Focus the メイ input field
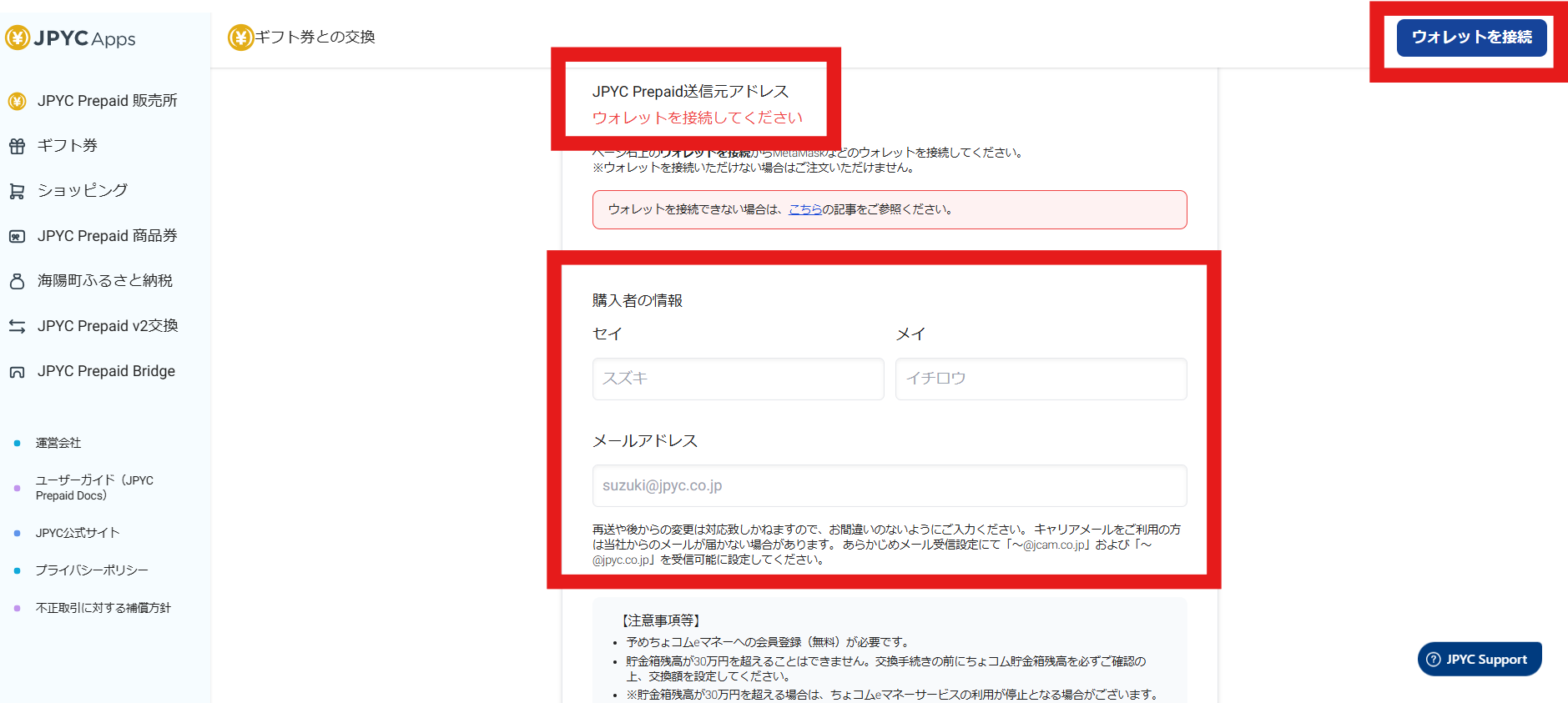 [1041, 379]
